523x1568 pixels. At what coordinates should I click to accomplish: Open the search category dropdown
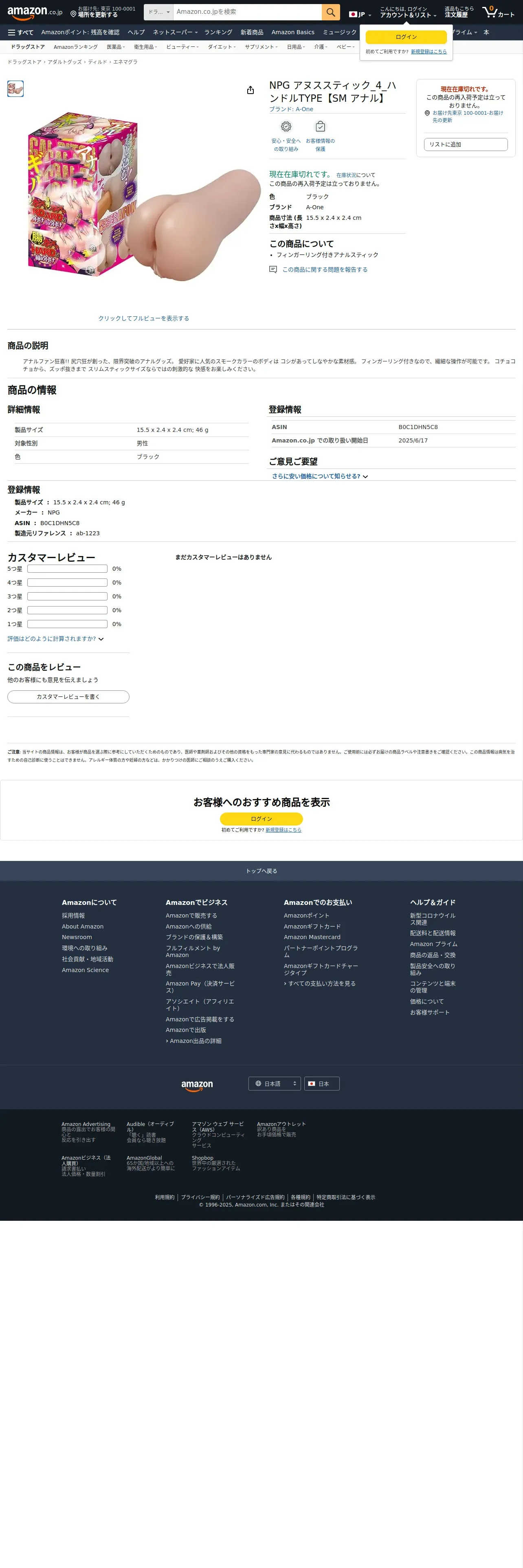click(159, 12)
